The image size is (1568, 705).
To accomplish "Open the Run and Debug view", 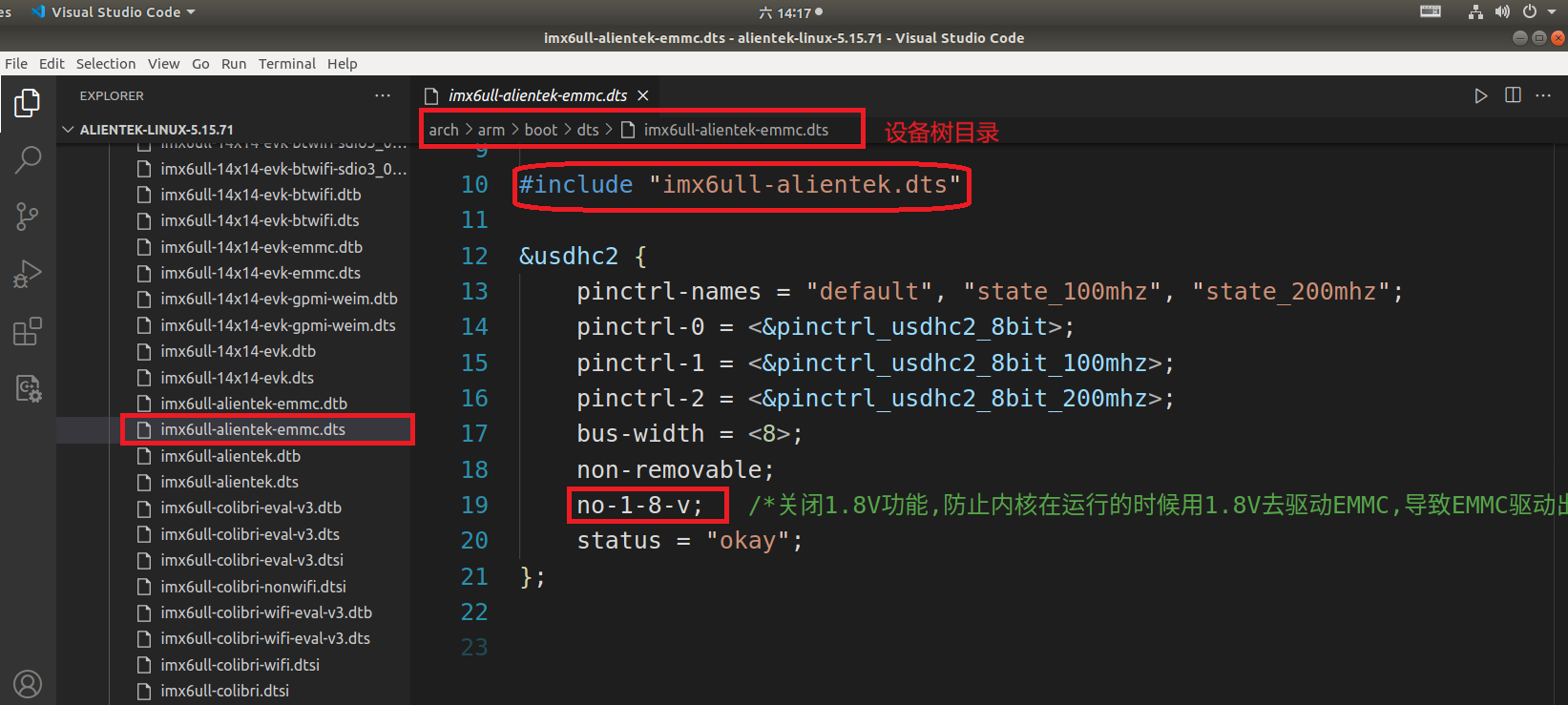I will point(28,274).
